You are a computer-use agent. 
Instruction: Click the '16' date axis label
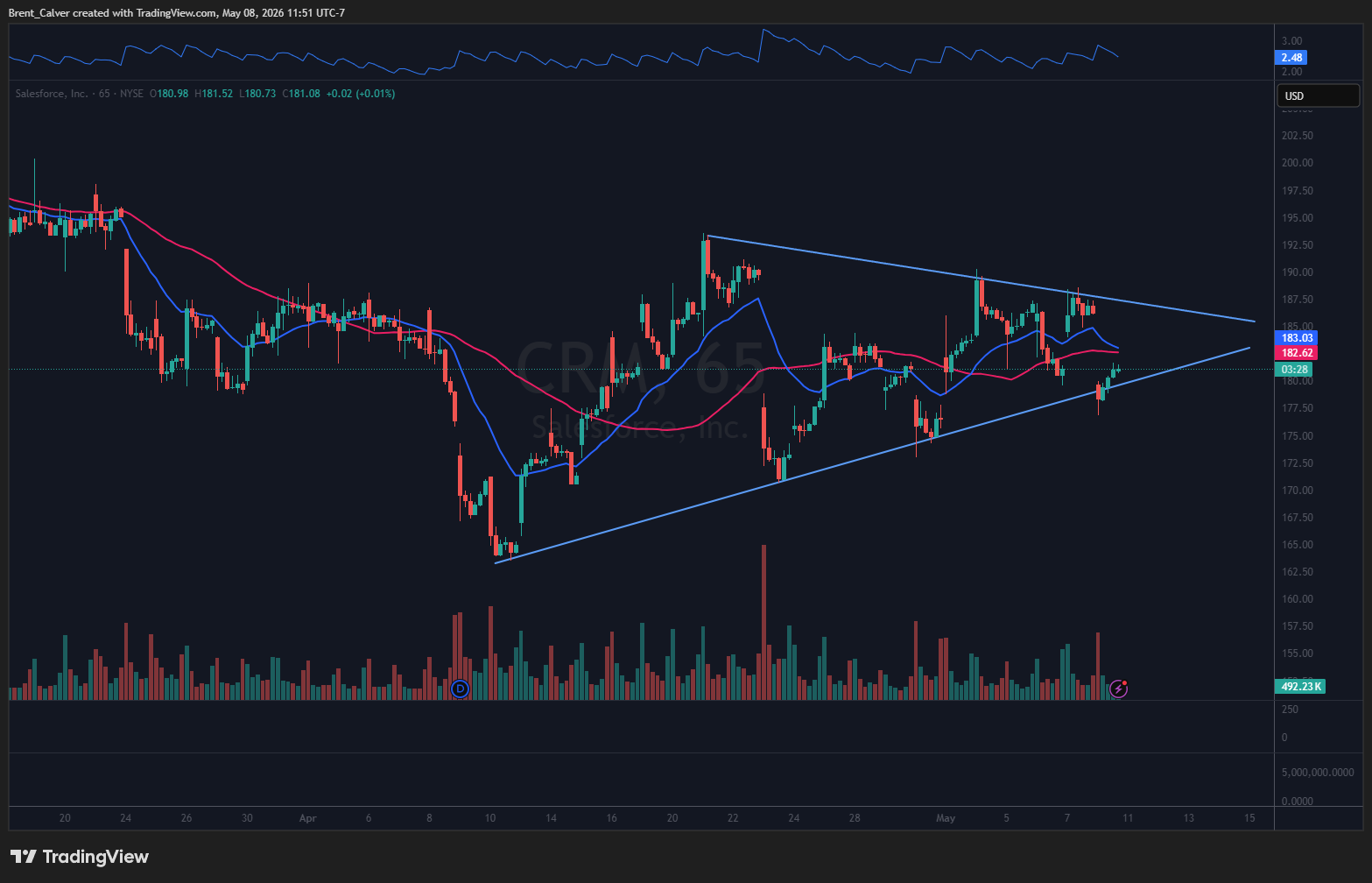(x=611, y=819)
